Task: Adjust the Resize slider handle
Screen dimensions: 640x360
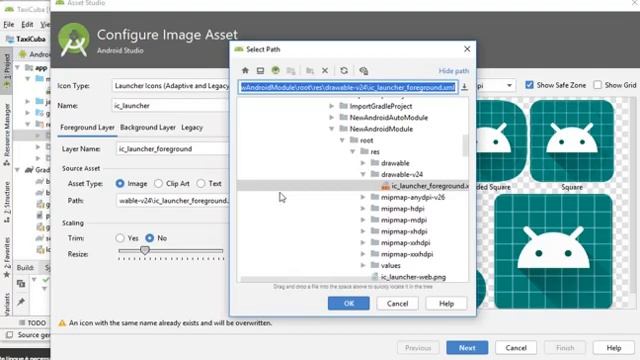Action: click(144, 250)
